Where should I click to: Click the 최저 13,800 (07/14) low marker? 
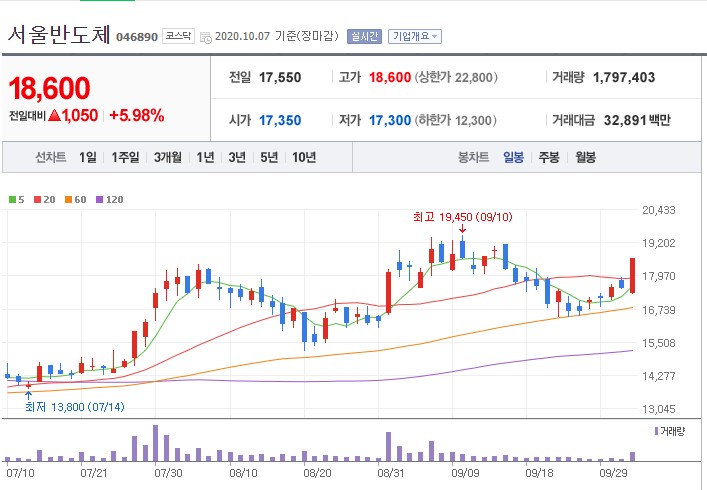(x=74, y=407)
